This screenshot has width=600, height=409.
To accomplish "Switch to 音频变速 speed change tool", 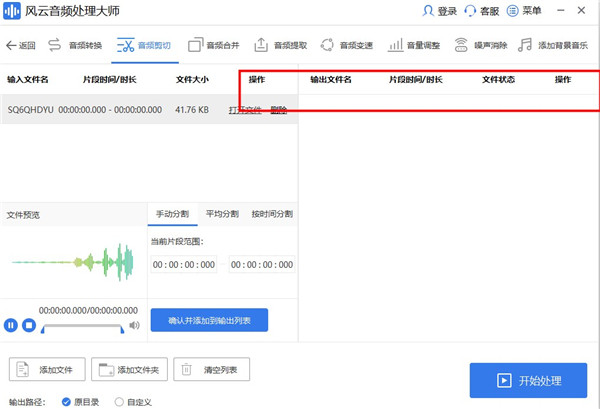I will pyautogui.click(x=347, y=45).
